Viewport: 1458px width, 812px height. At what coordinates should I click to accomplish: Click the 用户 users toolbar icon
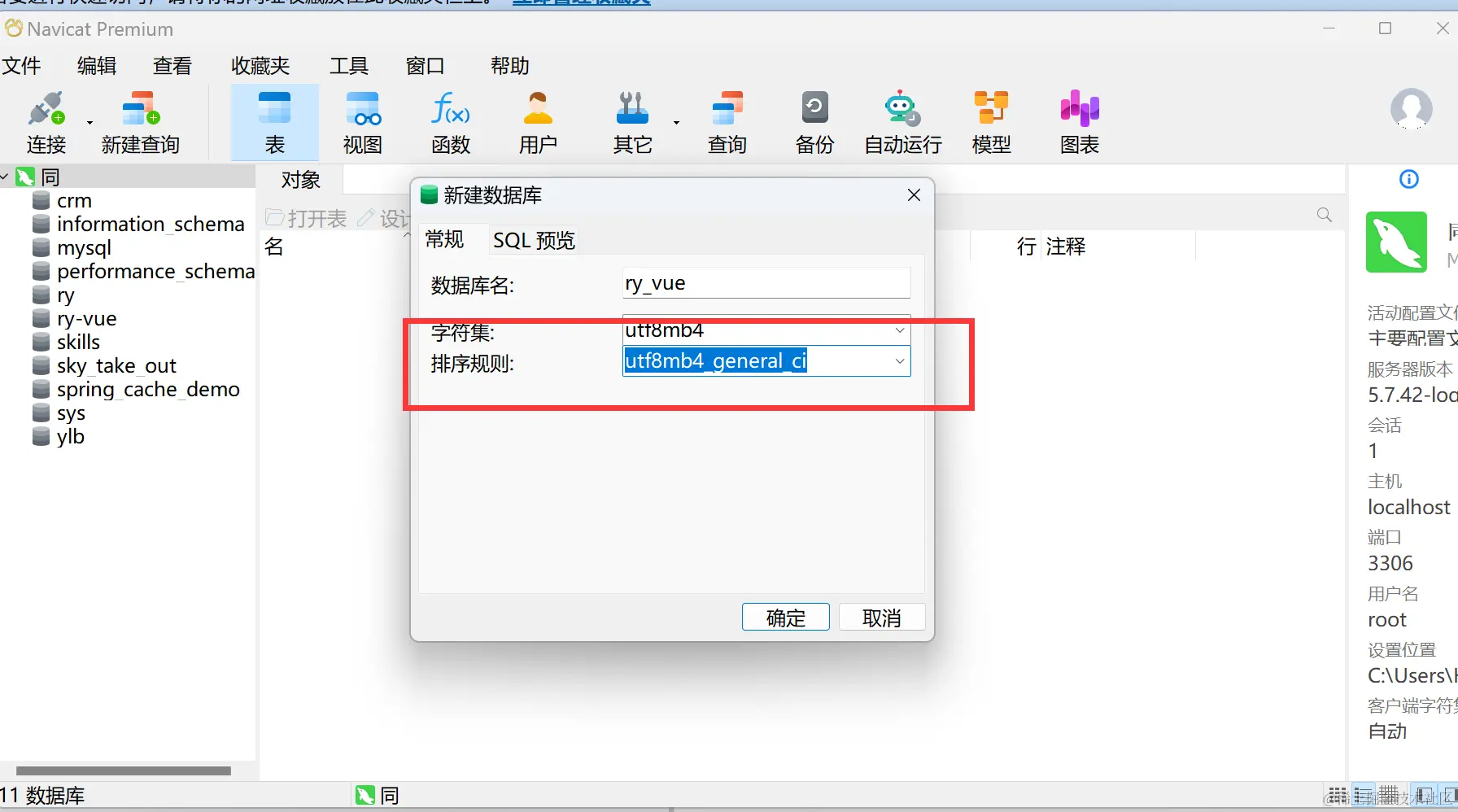click(x=539, y=122)
